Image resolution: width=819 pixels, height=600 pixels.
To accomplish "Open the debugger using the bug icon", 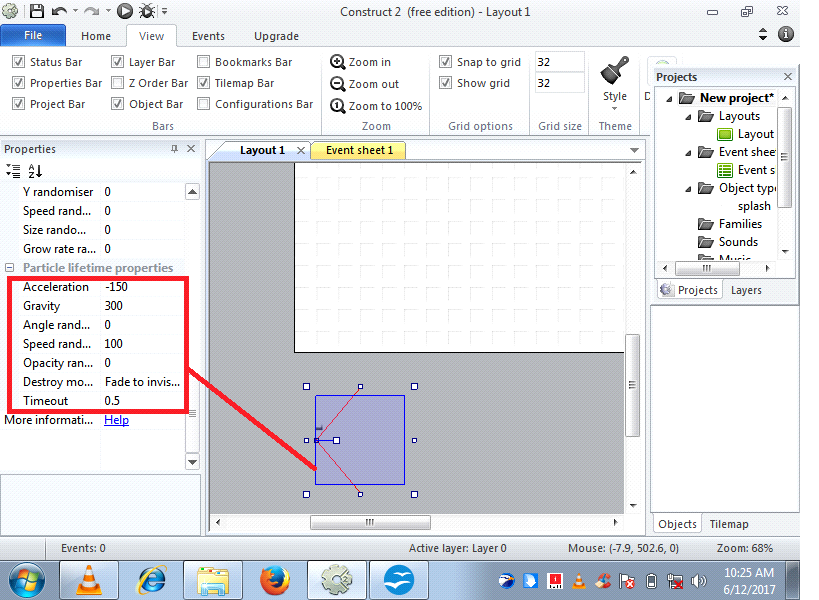I will tap(148, 11).
